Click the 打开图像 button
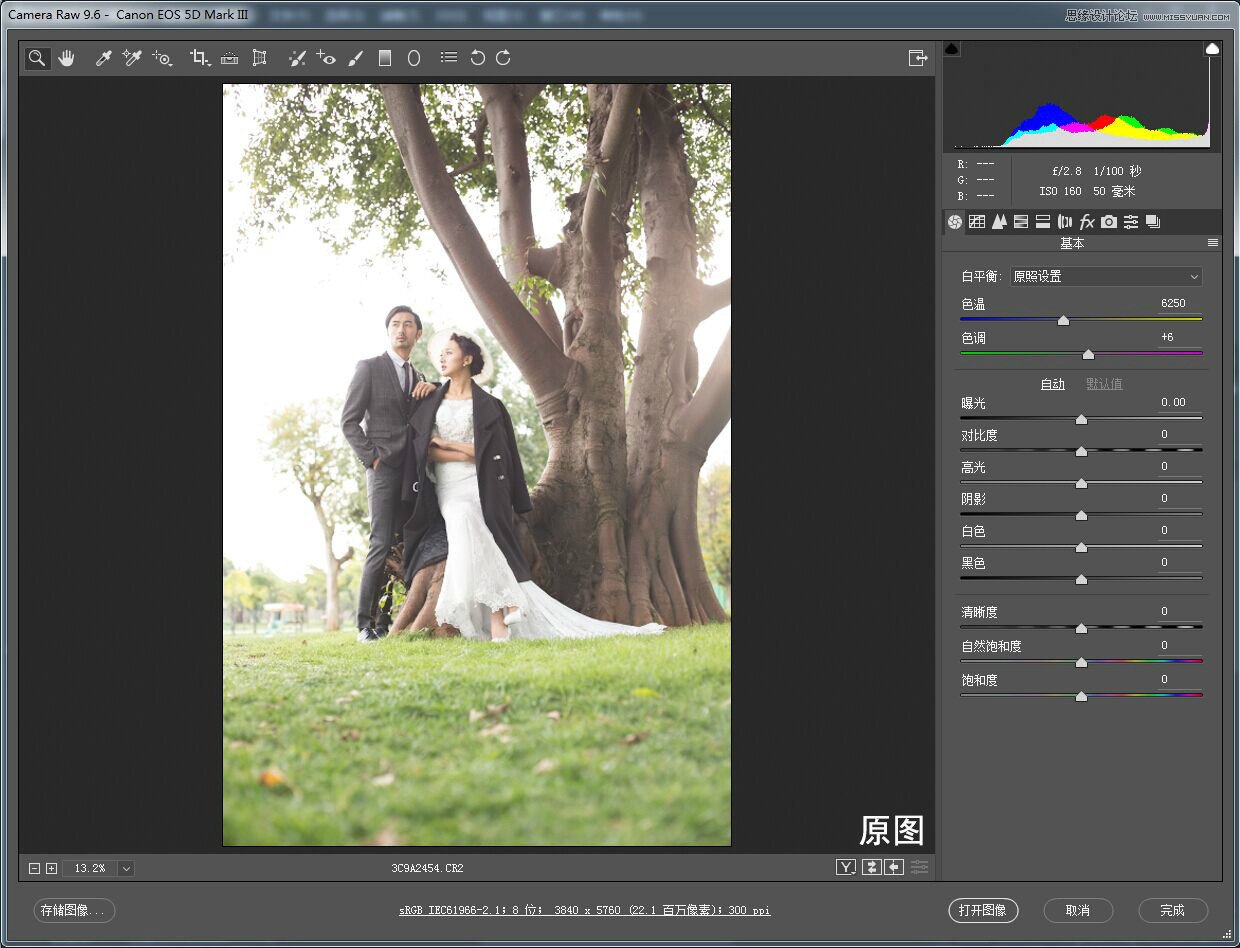 pos(982,911)
